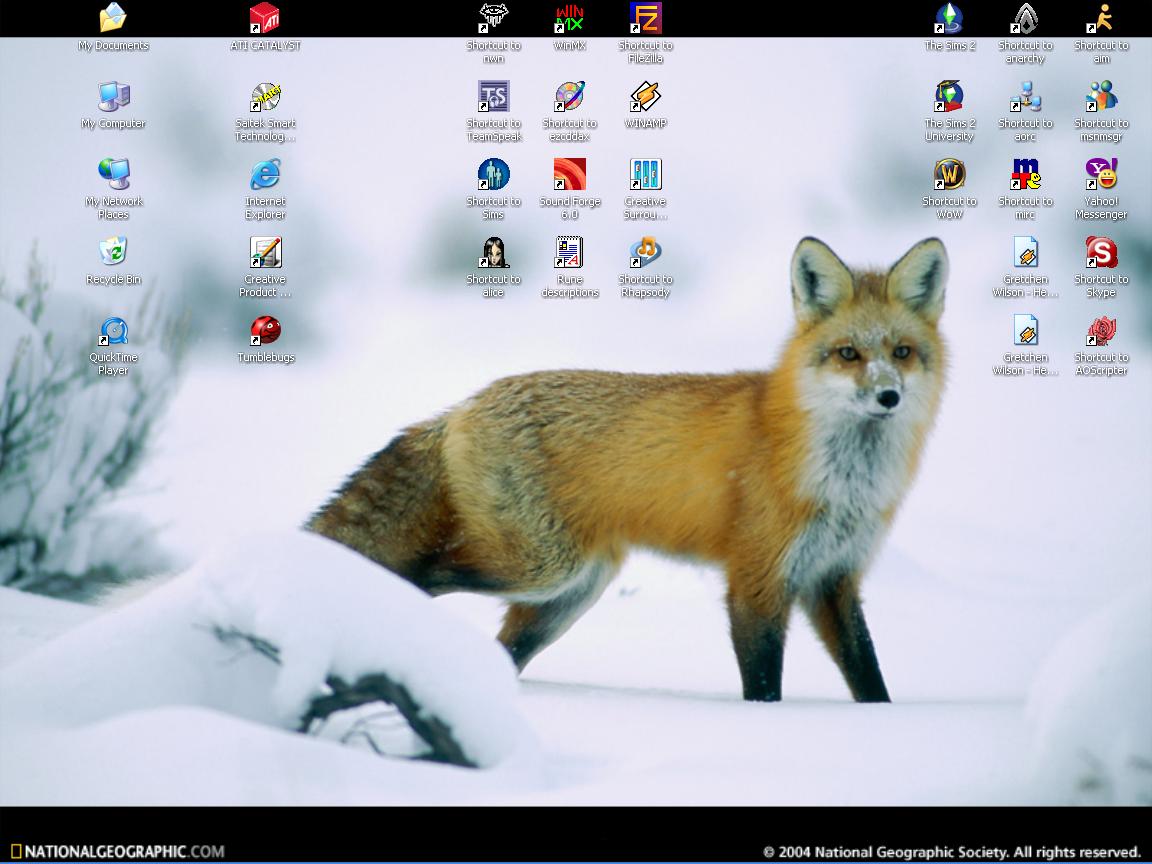Open the My Documents folder icon
Viewport: 1152px width, 864px height.
pos(113,19)
